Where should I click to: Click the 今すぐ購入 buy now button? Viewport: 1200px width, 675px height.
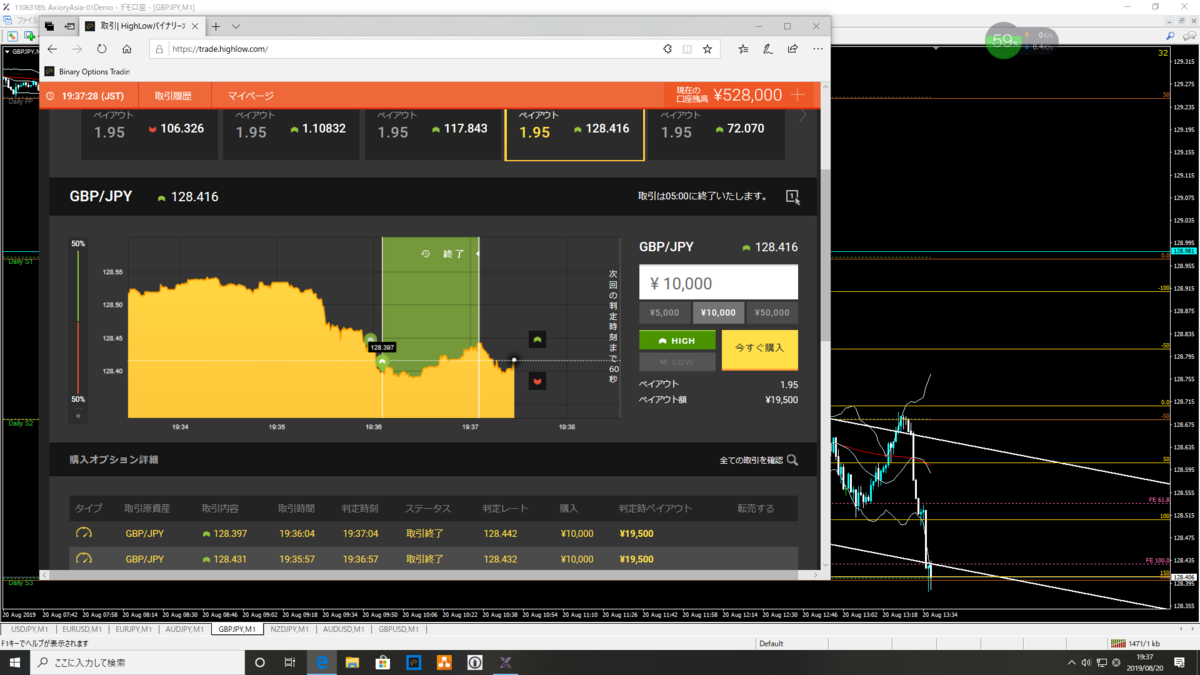[x=760, y=349]
